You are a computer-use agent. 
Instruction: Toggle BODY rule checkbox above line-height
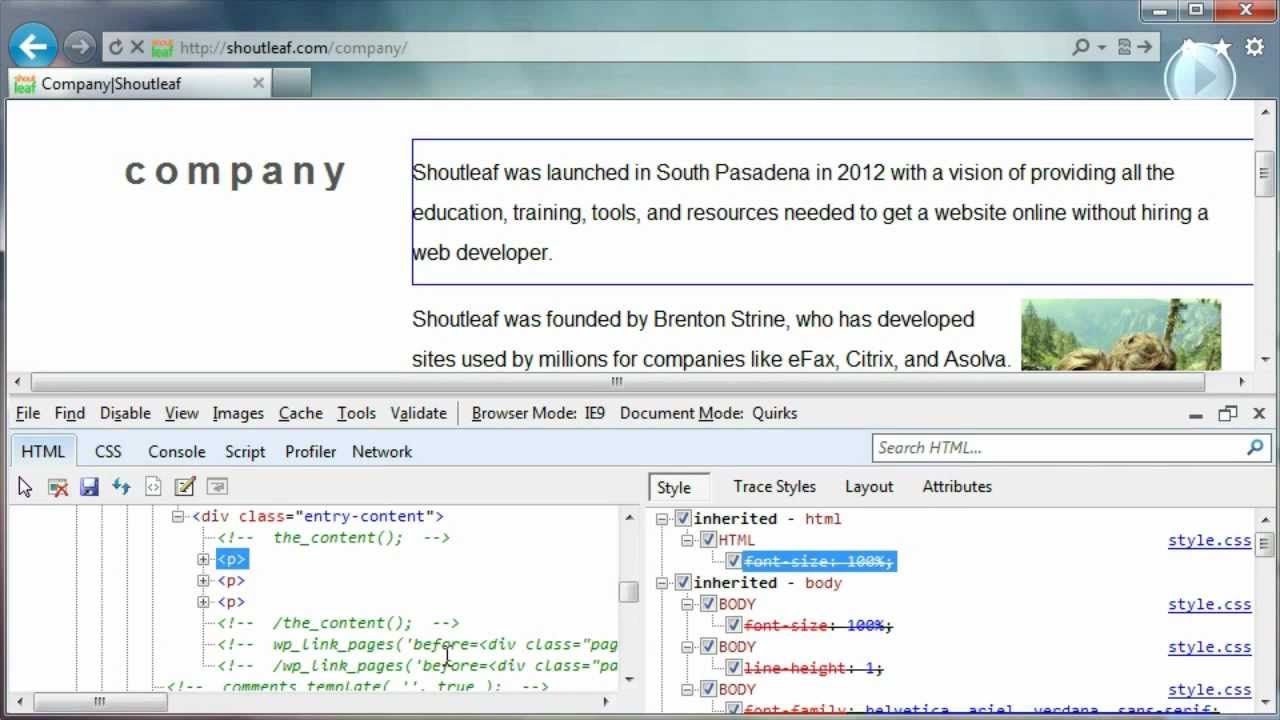[708, 646]
